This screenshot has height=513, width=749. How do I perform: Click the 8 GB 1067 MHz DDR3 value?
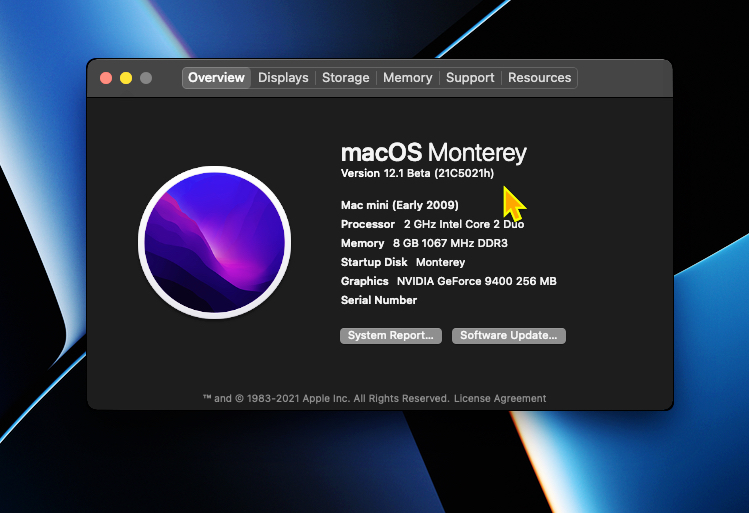point(450,243)
